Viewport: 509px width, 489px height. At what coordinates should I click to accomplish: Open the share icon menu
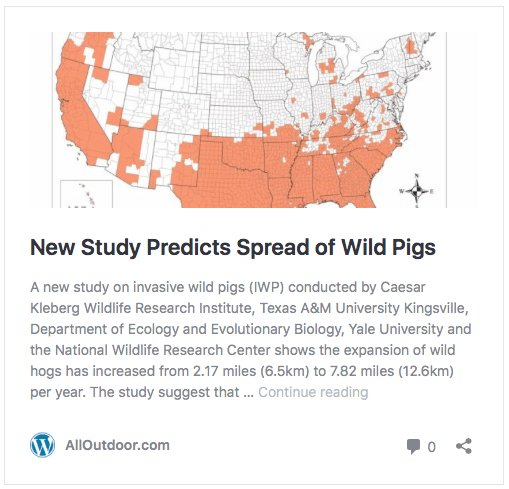point(464,446)
